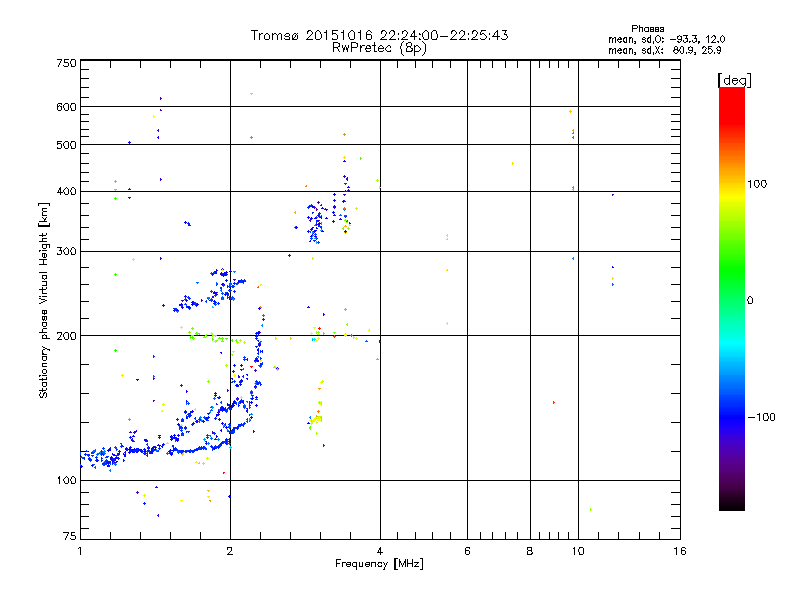Screen dimensions: 800x600
Task: Select the 'mean, sd,O: -93.3, 12.0' statistic
Action: (x=666, y=39)
